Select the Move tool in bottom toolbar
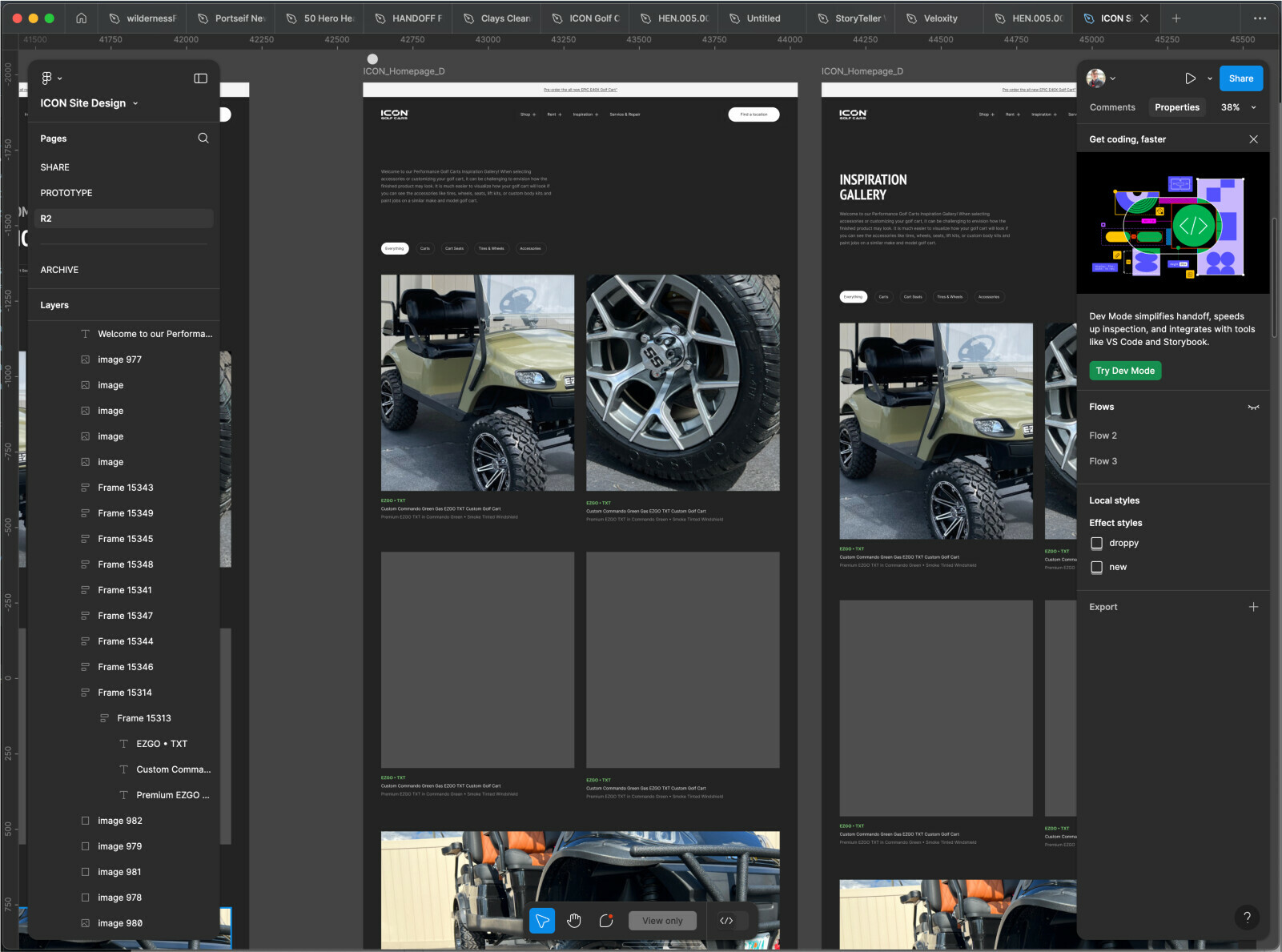 542,921
